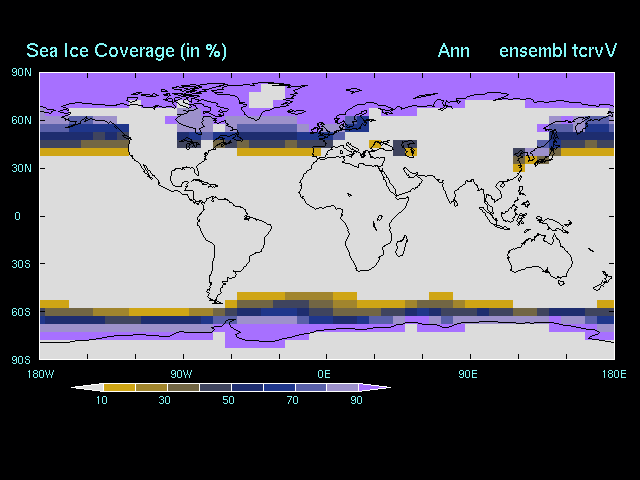
Task: Click the 90E longitude label
Action: click(468, 374)
